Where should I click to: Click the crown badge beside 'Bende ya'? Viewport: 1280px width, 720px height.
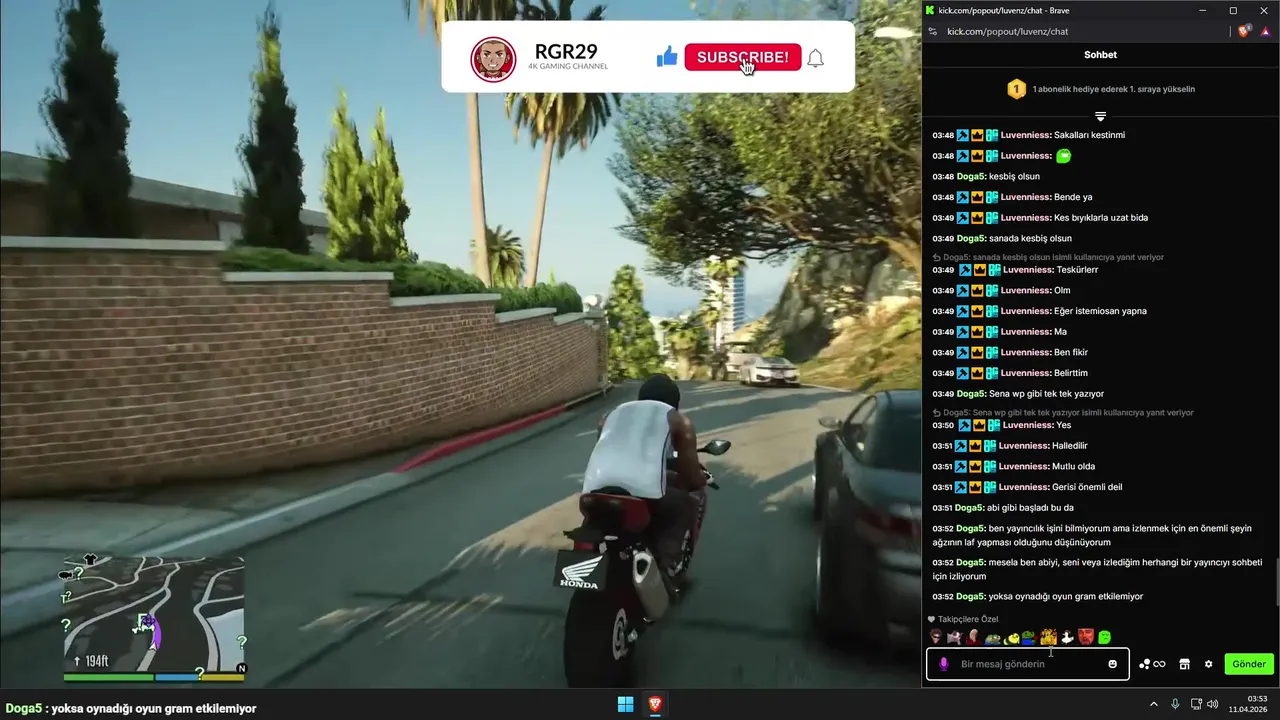pyautogui.click(x=977, y=197)
